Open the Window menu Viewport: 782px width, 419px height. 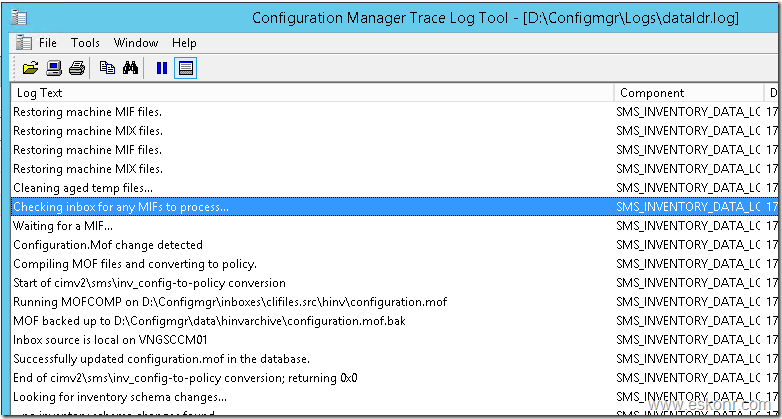click(x=136, y=43)
